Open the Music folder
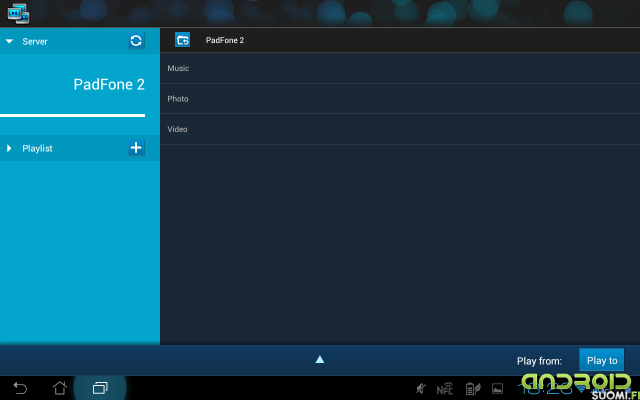This screenshot has width=640, height=400. [x=400, y=68]
